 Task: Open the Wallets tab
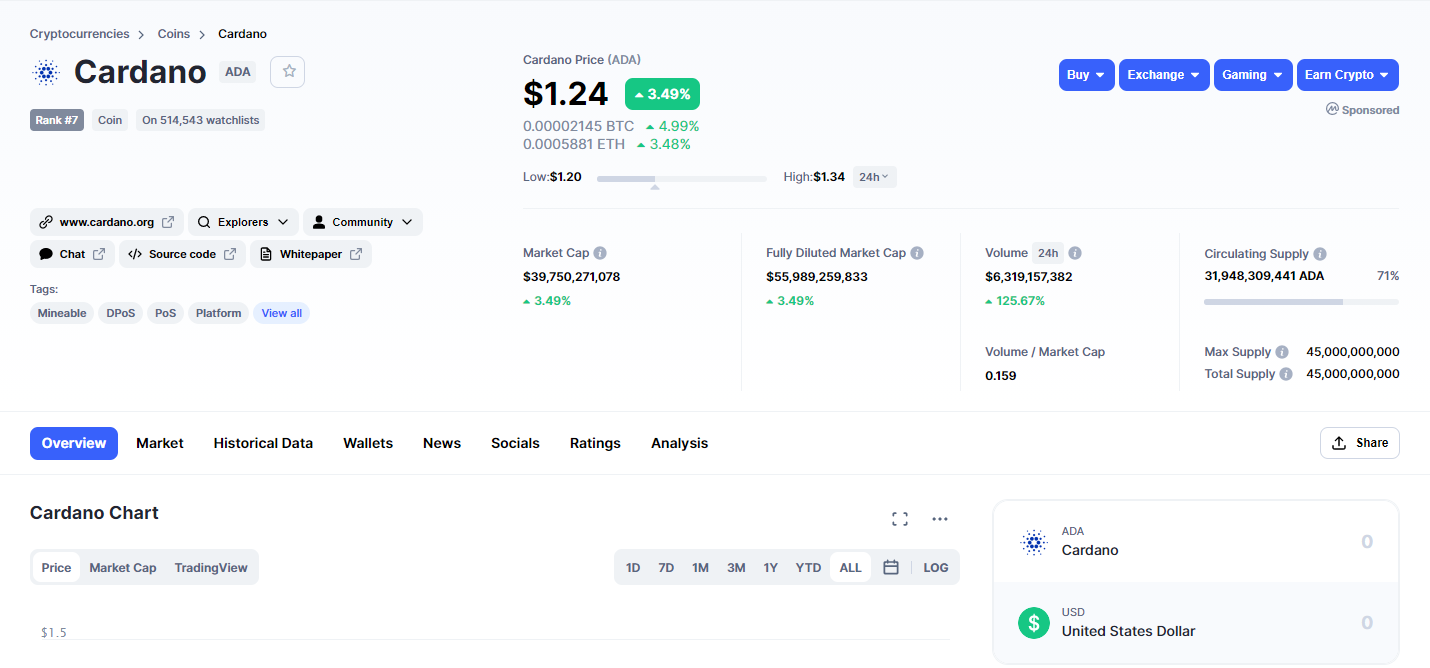368,443
